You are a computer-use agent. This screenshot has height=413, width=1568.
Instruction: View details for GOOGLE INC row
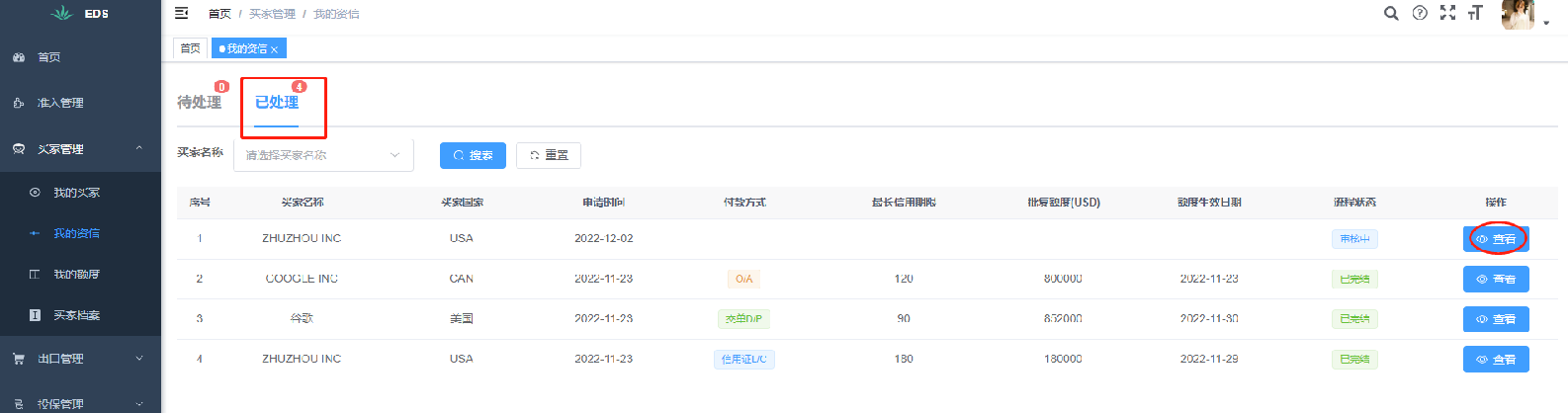[1496, 280]
